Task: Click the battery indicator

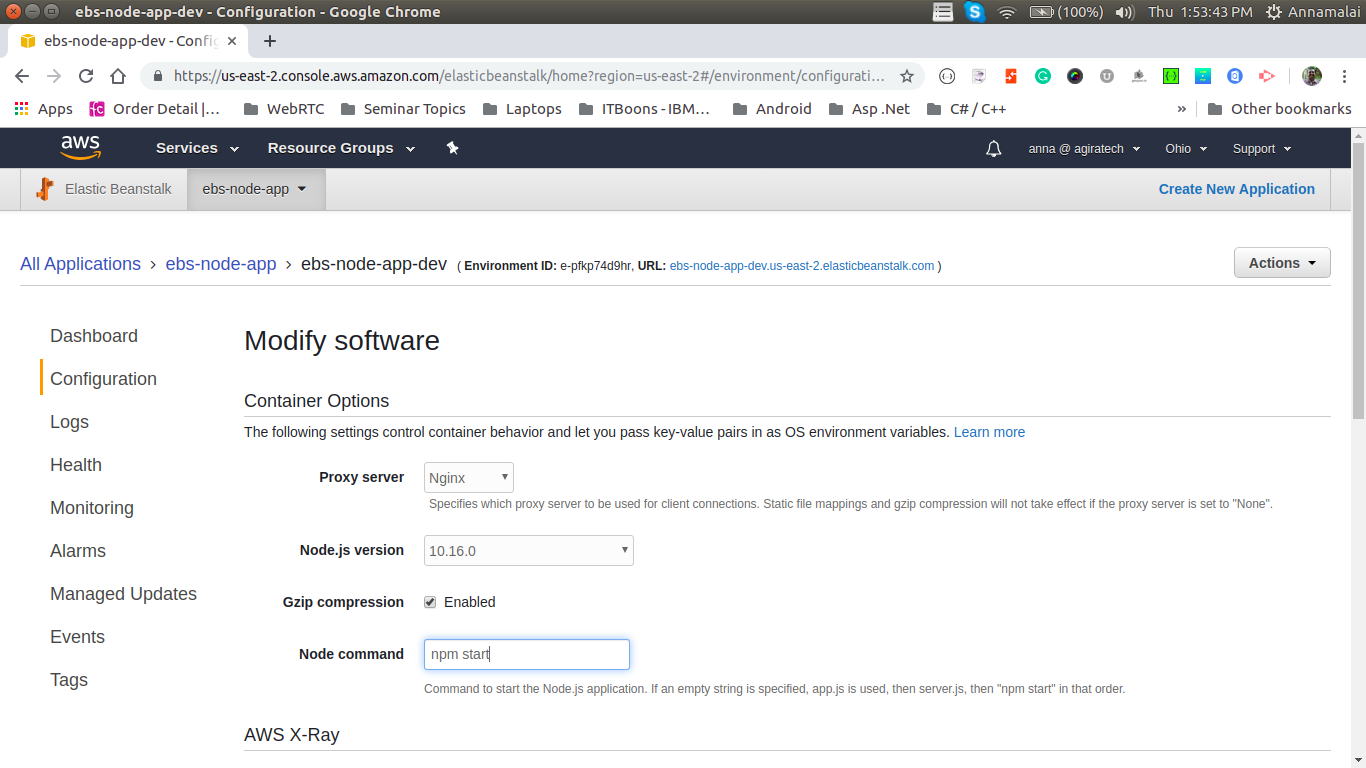Action: [1066, 12]
